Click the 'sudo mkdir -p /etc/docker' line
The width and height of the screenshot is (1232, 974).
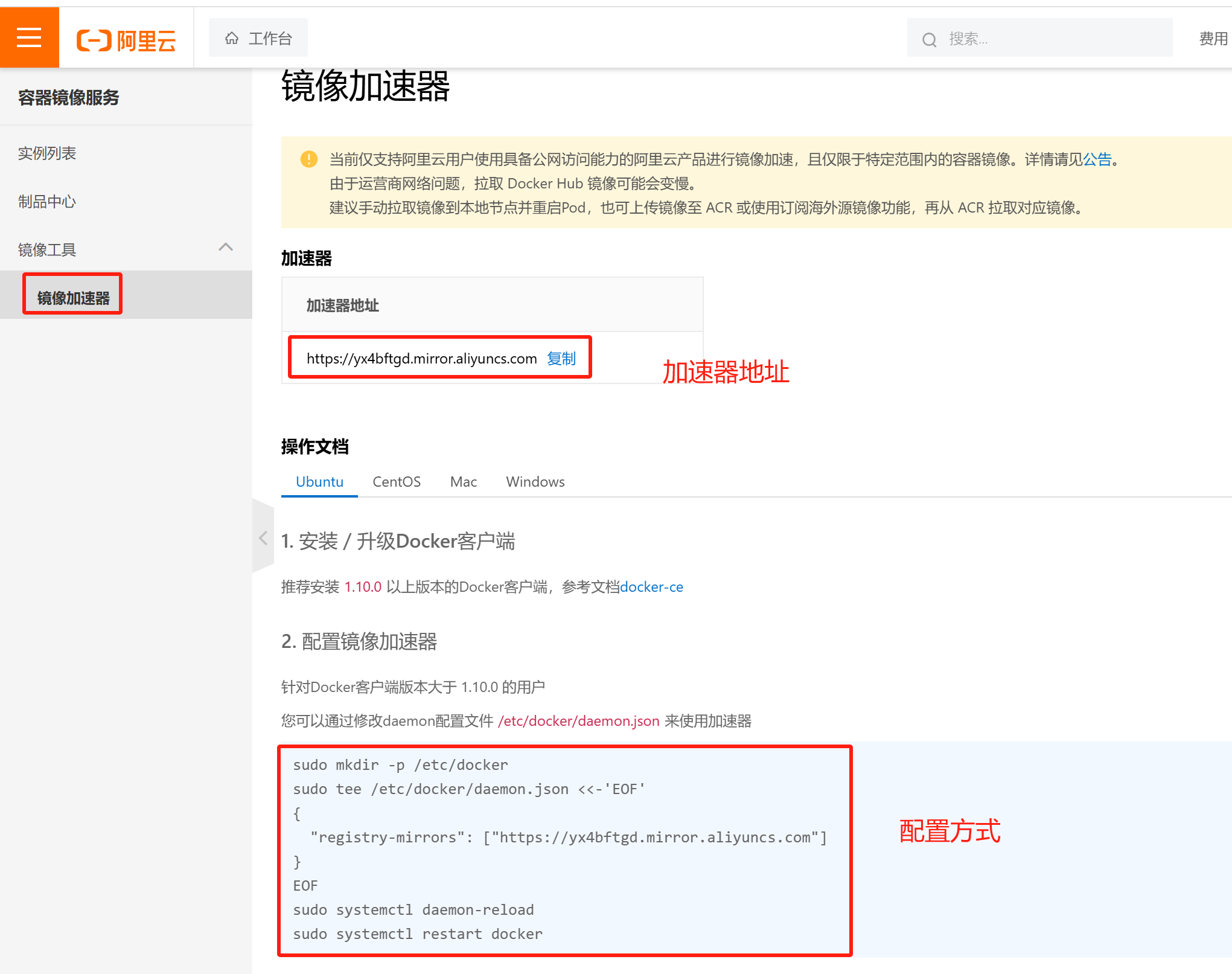(401, 765)
